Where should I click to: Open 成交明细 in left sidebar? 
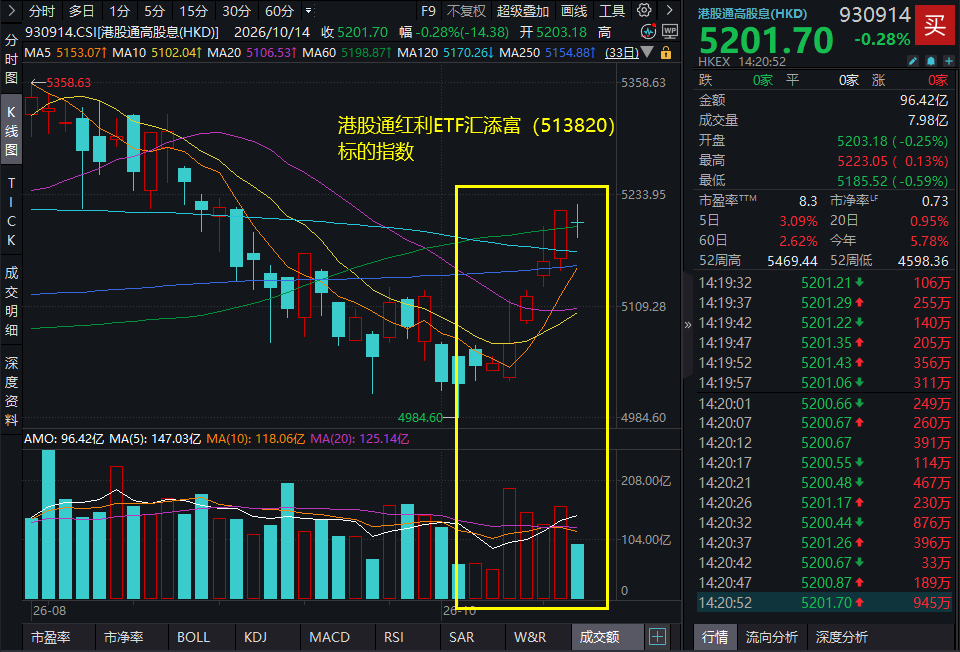tap(11, 301)
